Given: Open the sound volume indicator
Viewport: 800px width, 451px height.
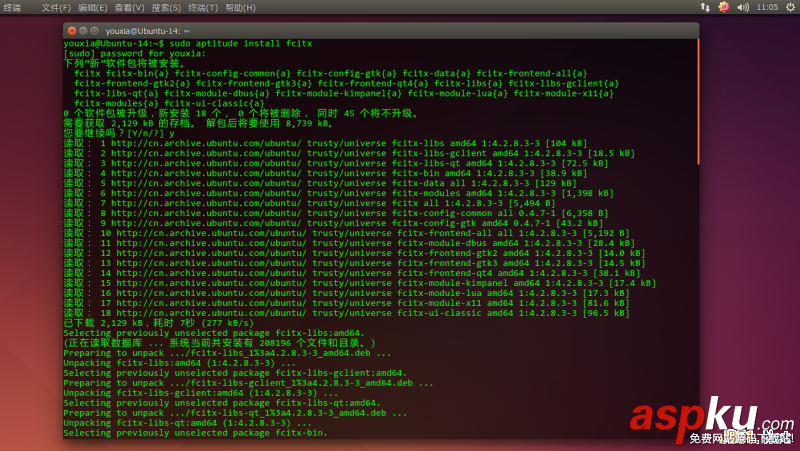Looking at the screenshot, I should pyautogui.click(x=743, y=7).
